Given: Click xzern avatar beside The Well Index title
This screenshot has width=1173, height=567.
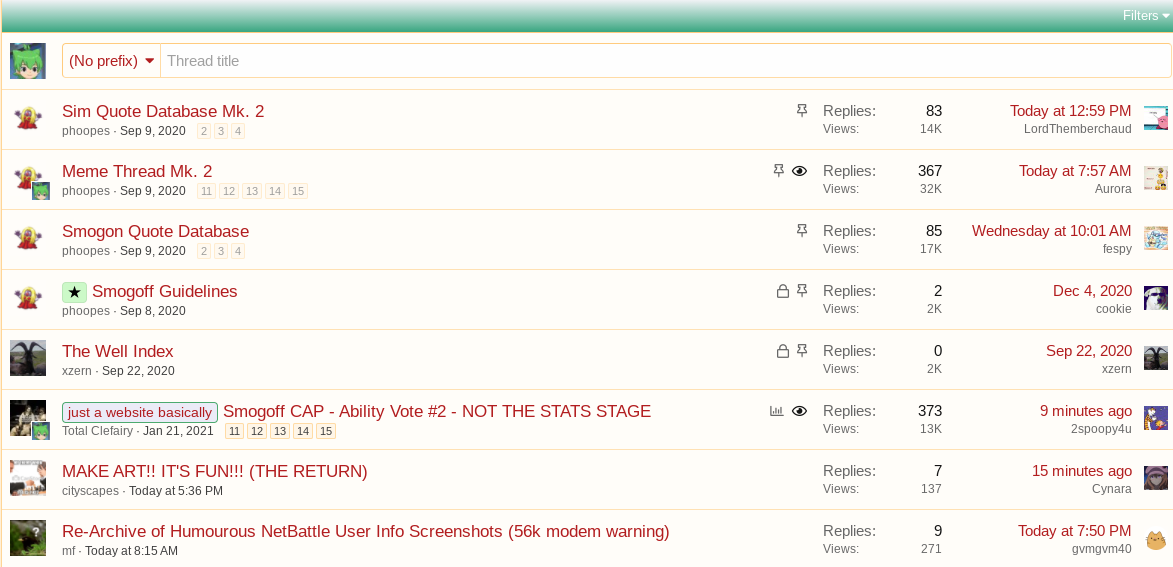Looking at the screenshot, I should point(28,358).
